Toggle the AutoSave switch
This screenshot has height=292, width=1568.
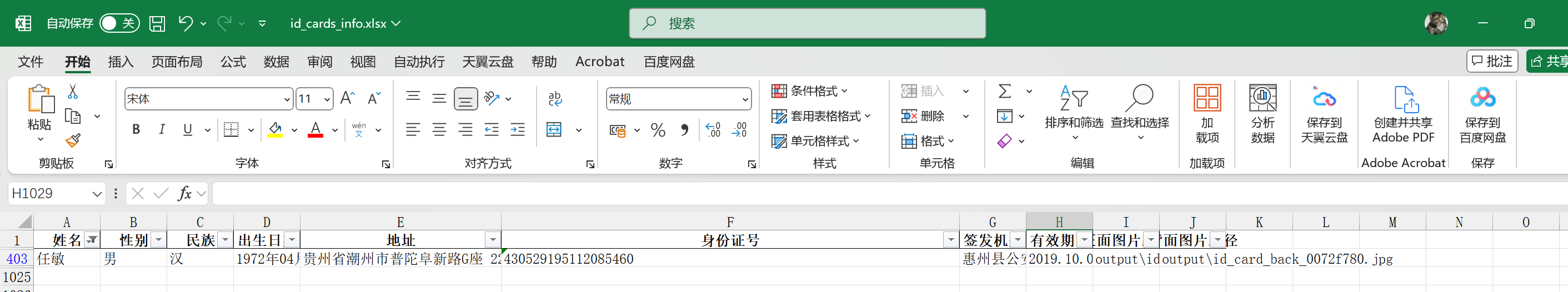119,23
